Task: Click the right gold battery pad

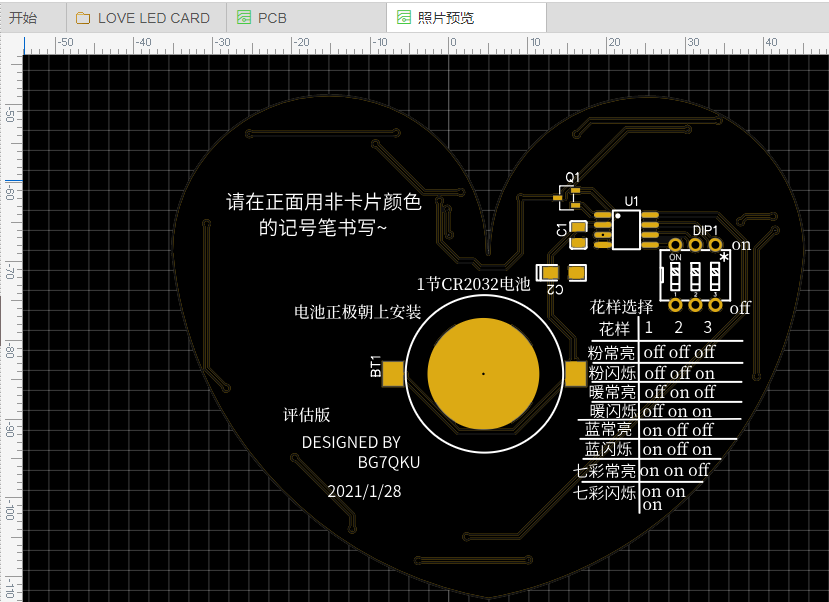Action: click(x=575, y=373)
